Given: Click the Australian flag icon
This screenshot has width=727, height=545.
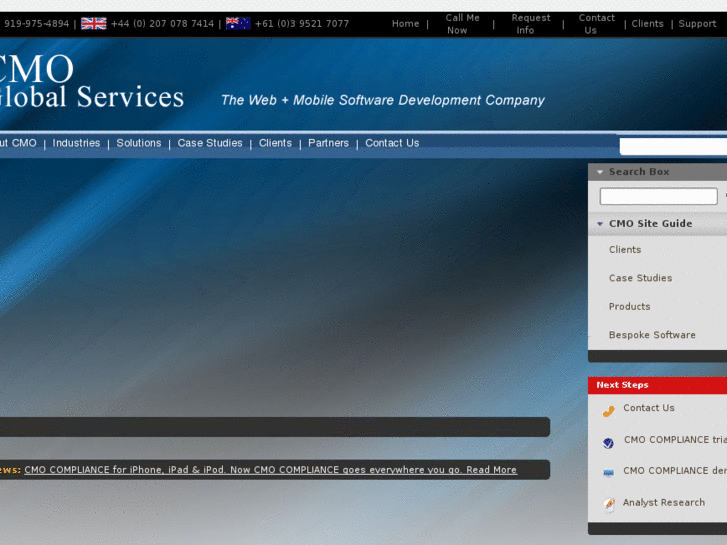Looking at the screenshot, I should pyautogui.click(x=238, y=24).
